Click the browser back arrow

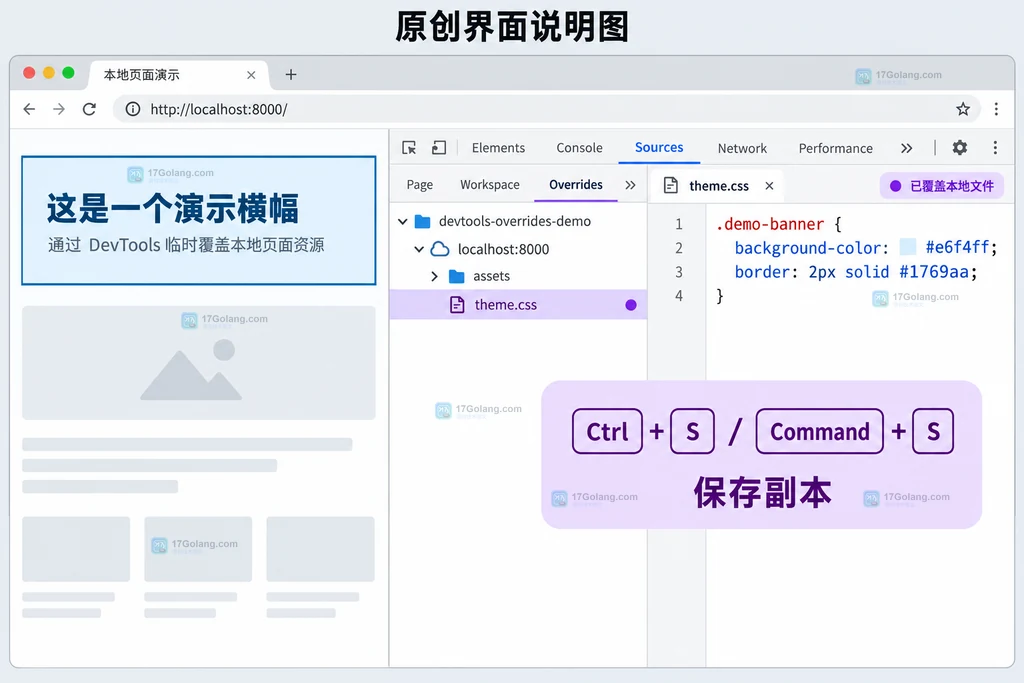(29, 109)
